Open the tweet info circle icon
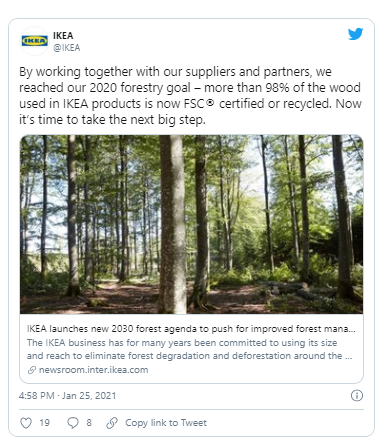Image resolution: width=386 pixels, height=446 pixels. pos(357,396)
